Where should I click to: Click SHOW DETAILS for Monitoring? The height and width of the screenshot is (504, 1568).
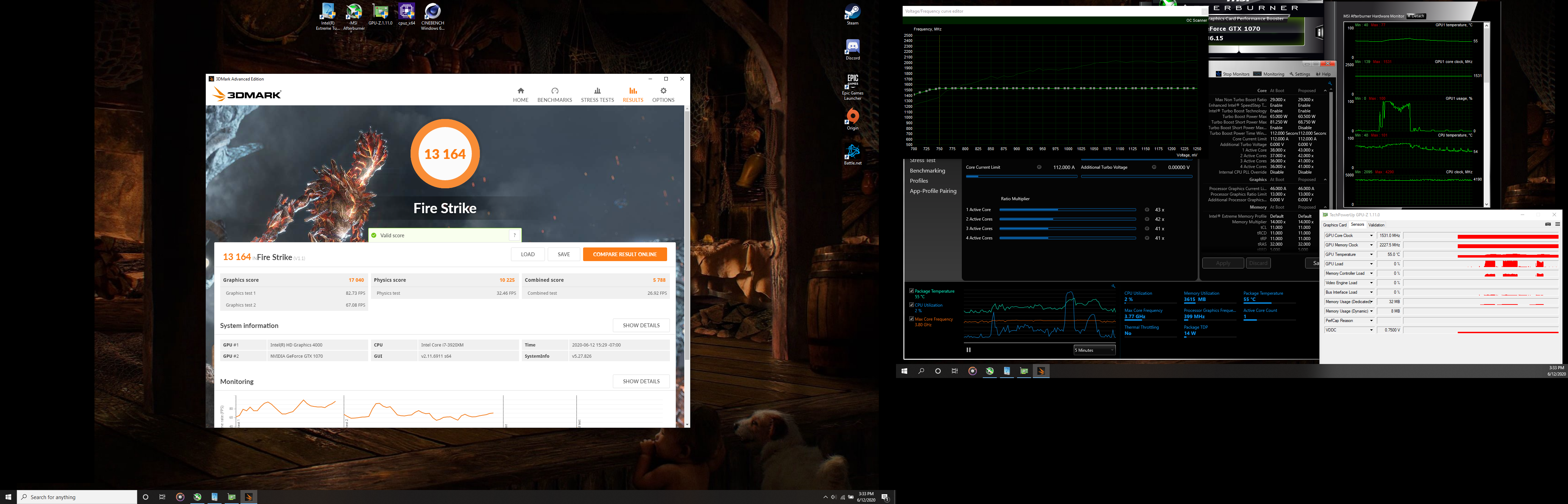(641, 381)
